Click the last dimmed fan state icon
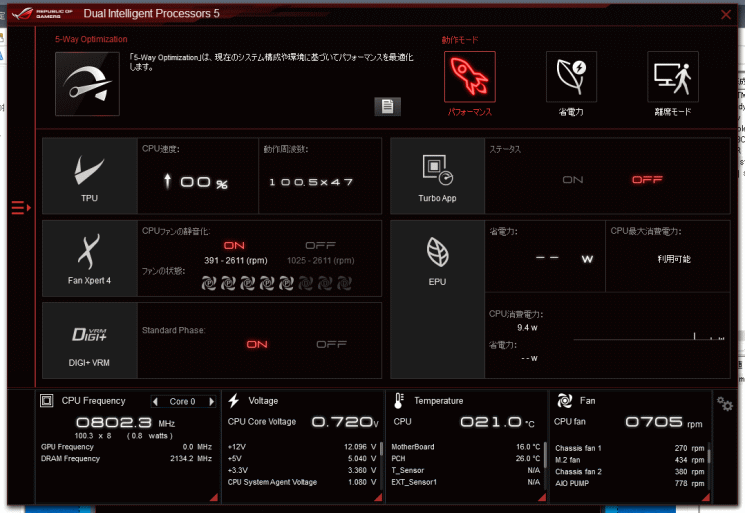 pyautogui.click(x=344, y=283)
